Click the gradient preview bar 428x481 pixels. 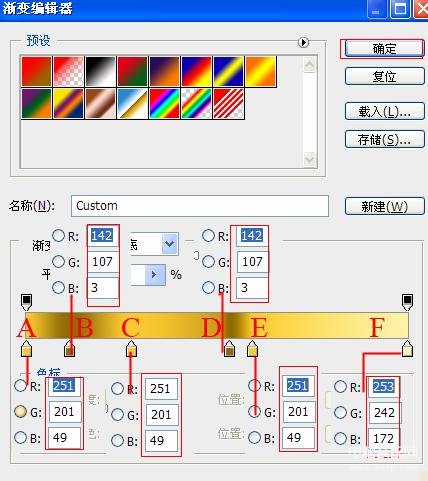(217, 325)
